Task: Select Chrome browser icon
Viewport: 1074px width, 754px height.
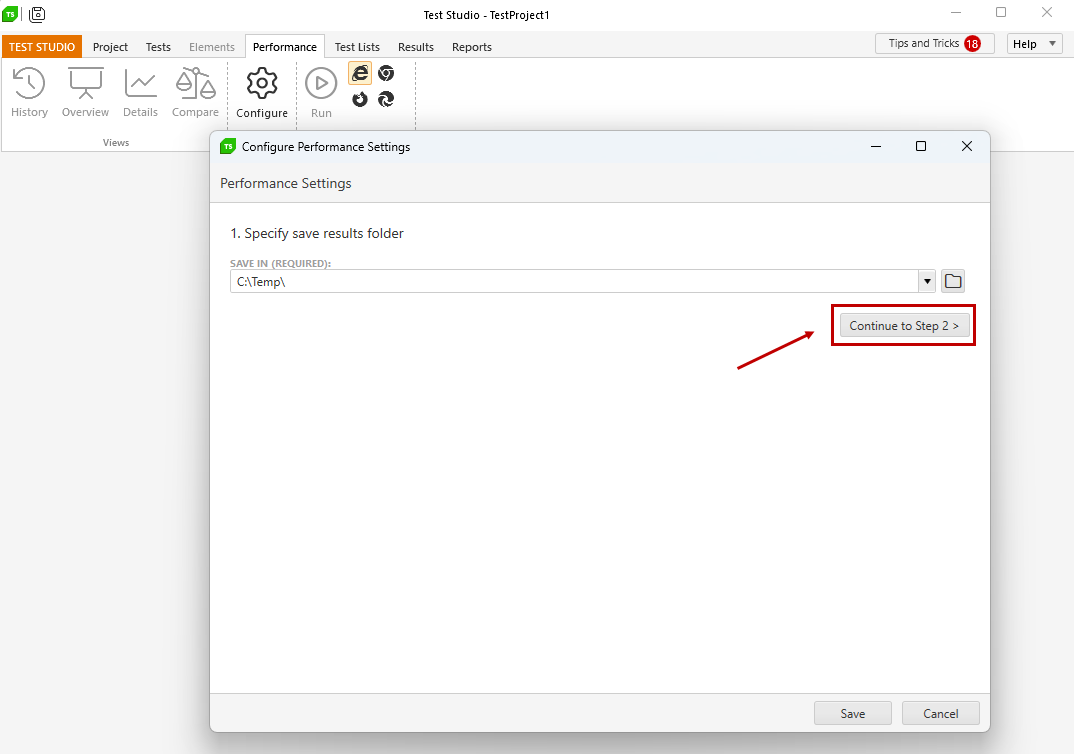Action: tap(386, 73)
